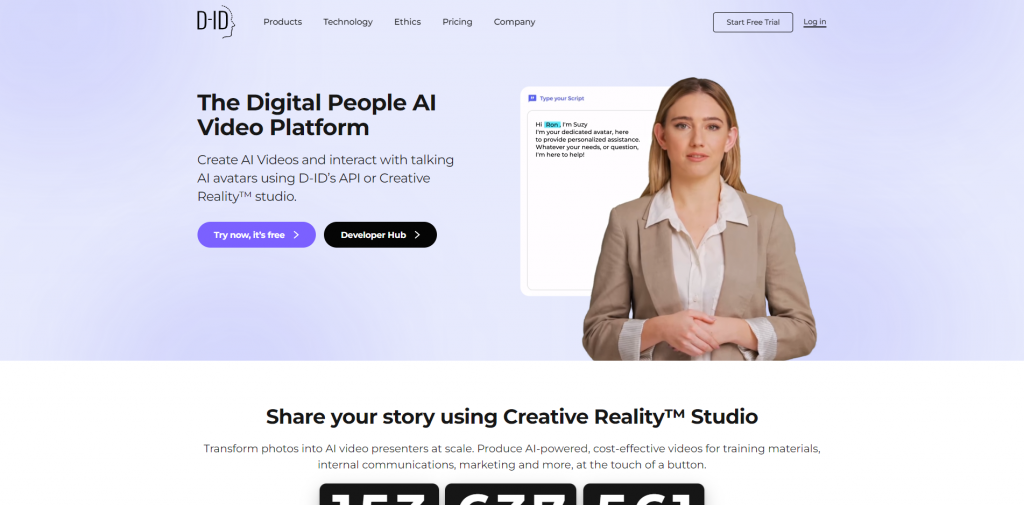This screenshot has width=1024, height=505.
Task: Open the Developer Hub
Action: (380, 235)
